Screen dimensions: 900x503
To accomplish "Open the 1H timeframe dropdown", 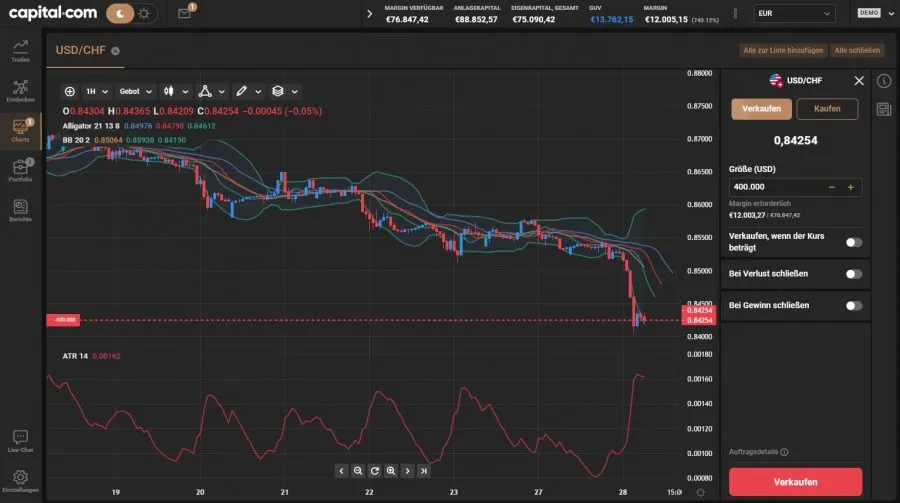I will 96,91.
